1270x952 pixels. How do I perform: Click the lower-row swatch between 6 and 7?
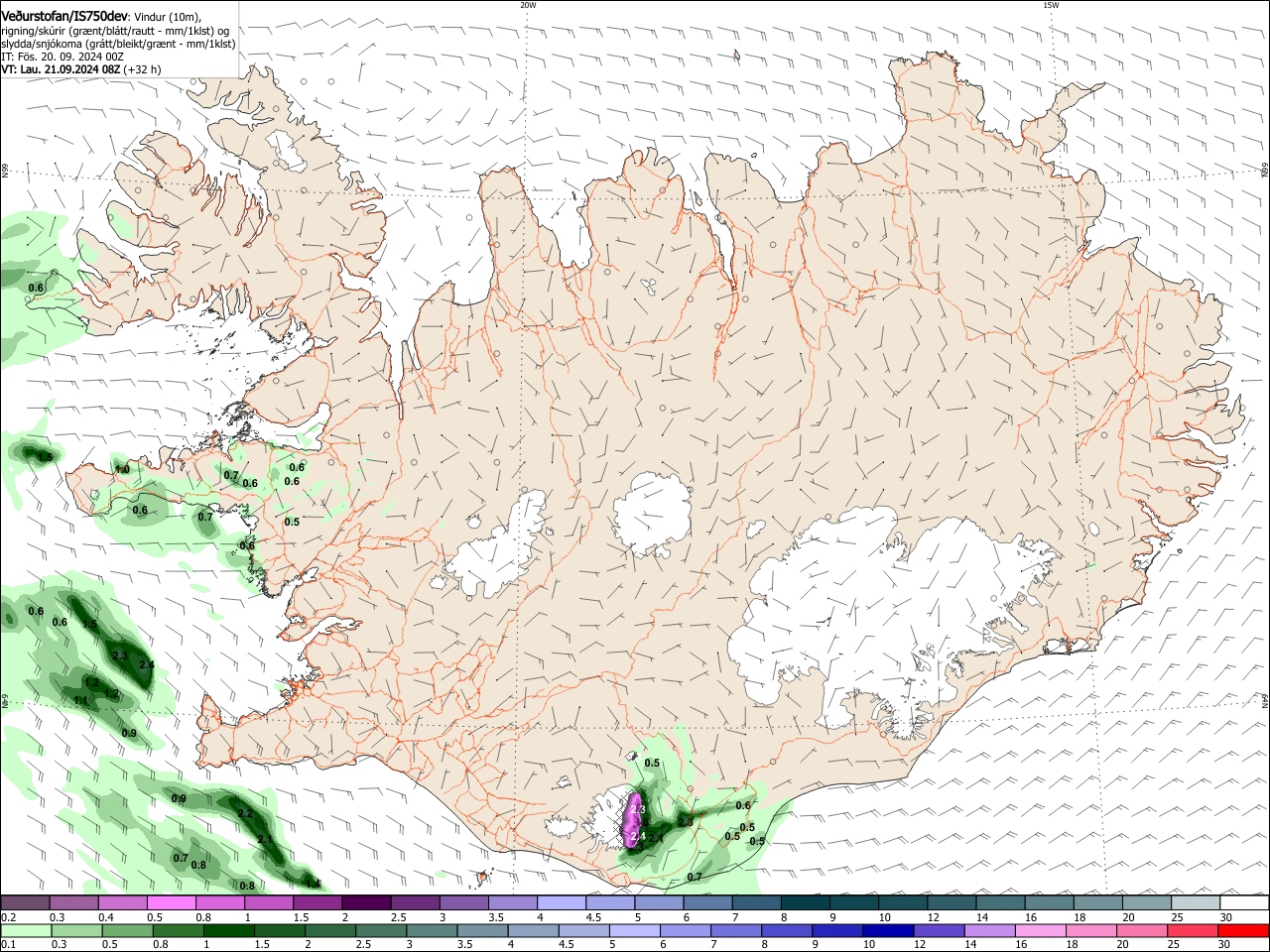click(x=684, y=930)
